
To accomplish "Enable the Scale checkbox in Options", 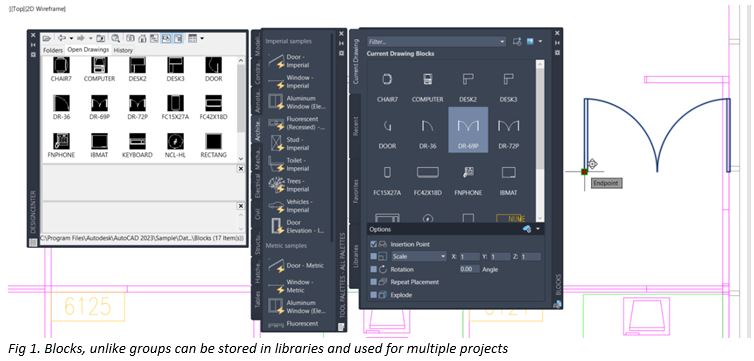I will pyautogui.click(x=374, y=257).
